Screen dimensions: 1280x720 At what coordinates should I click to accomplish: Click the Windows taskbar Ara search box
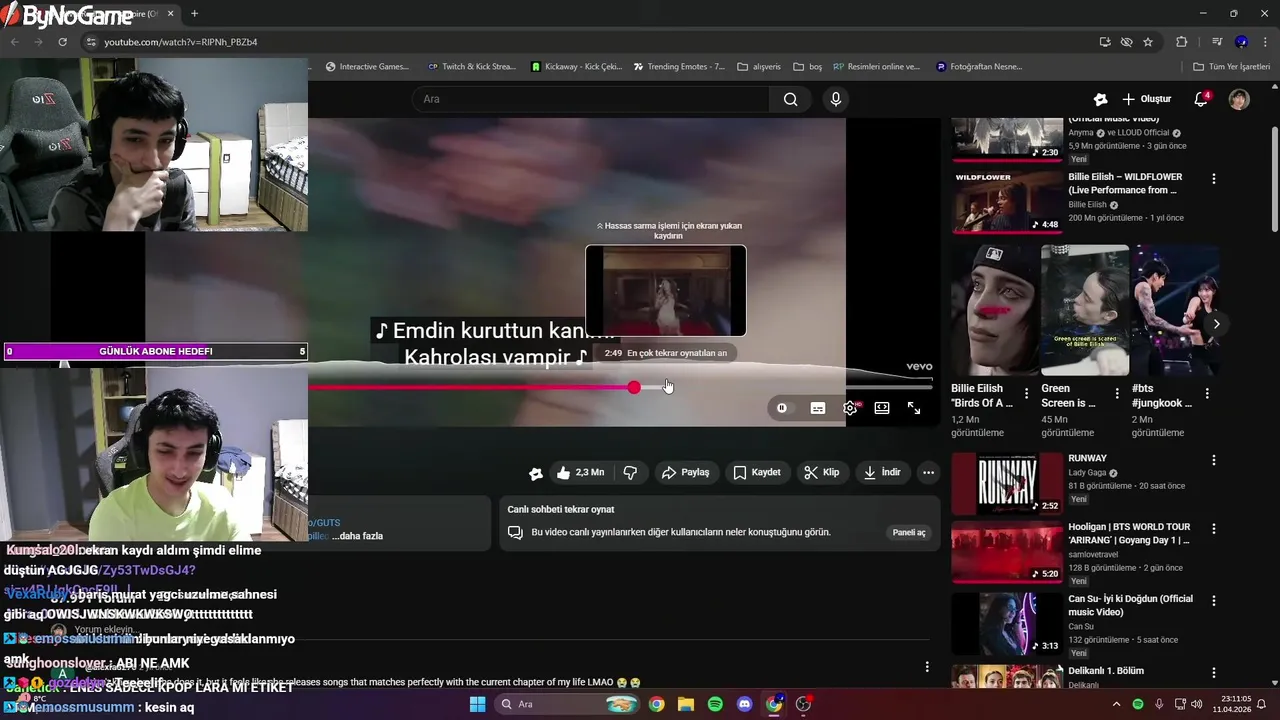click(x=567, y=704)
